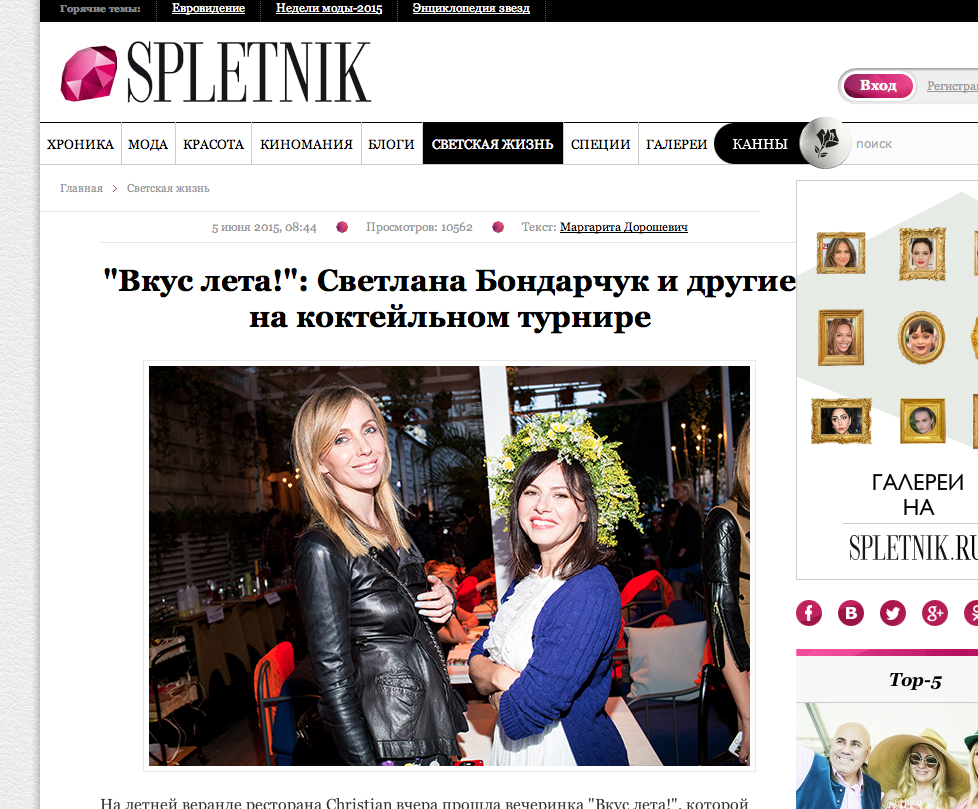978x809 pixels.
Task: Click the Facebook share icon
Action: (808, 613)
